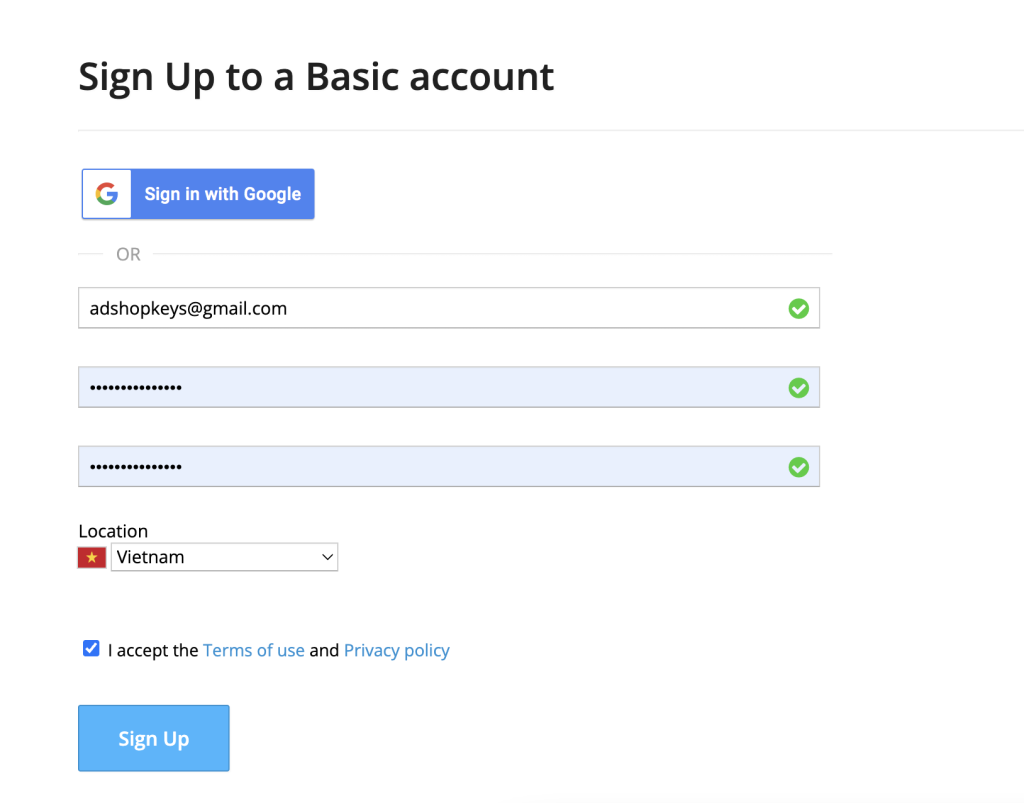Image resolution: width=1024 pixels, height=803 pixels.
Task: Open the Terms of use link
Action: 253,650
